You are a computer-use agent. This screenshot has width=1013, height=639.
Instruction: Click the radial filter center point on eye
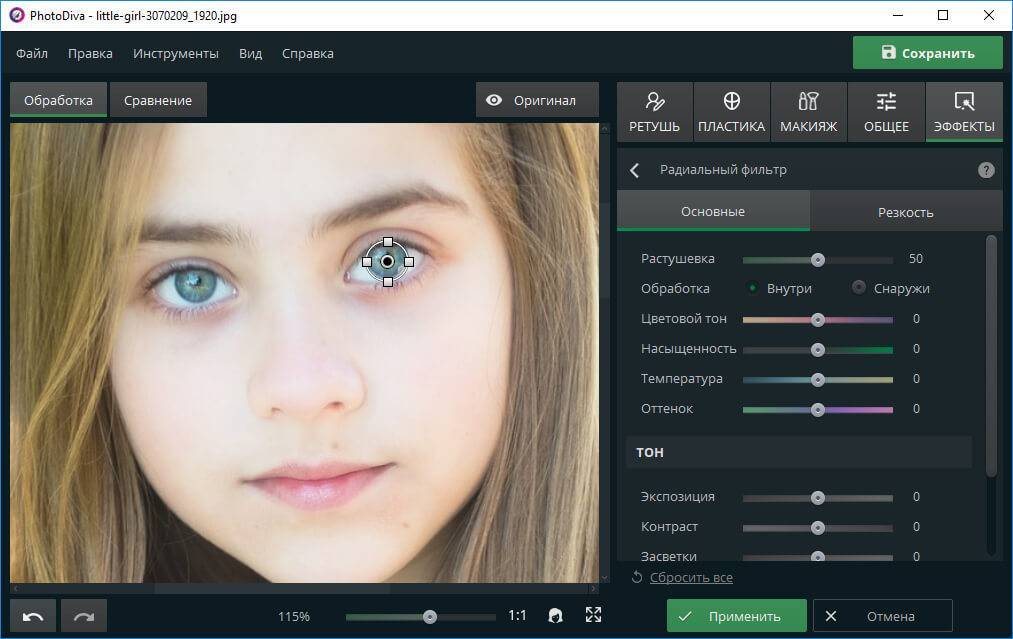pos(387,261)
